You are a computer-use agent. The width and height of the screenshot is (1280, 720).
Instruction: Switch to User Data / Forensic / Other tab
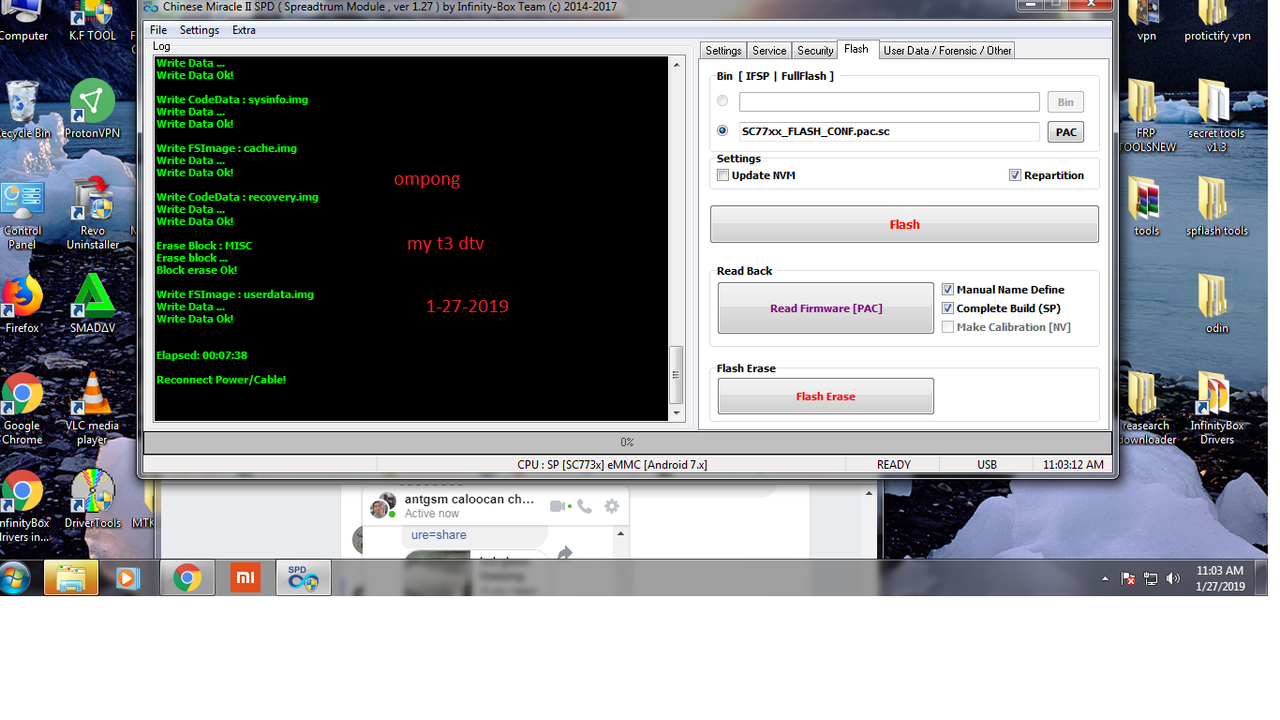[x=946, y=49]
